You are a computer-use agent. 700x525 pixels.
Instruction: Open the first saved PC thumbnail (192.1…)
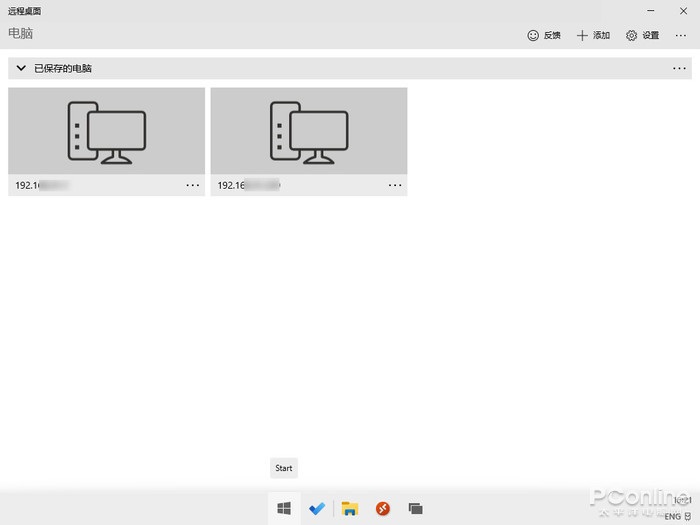[106, 131]
